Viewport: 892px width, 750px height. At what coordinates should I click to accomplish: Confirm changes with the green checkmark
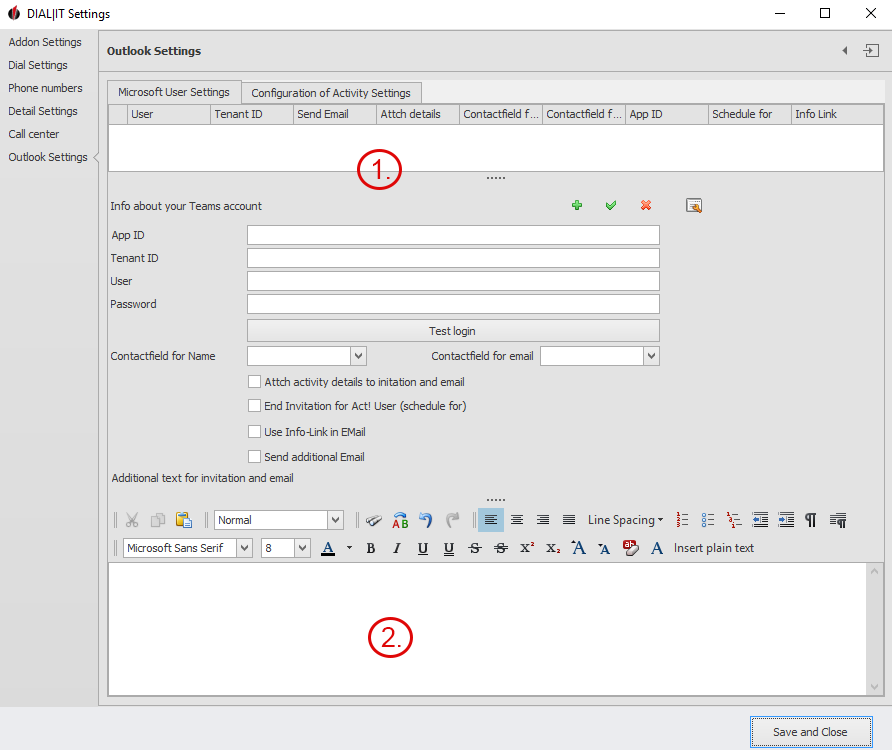[x=611, y=205]
